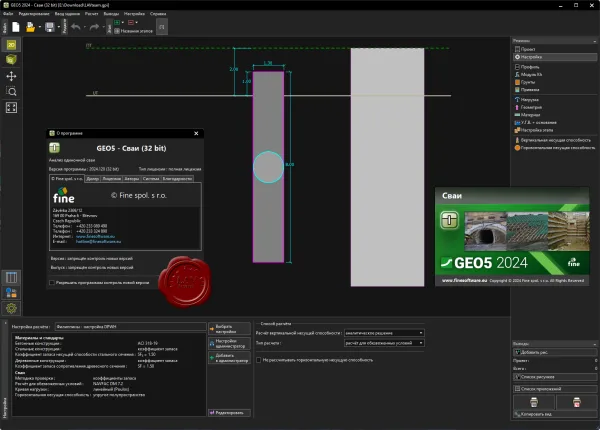Click the save floppy disk icon
The height and width of the screenshot is (430, 600).
50,27
